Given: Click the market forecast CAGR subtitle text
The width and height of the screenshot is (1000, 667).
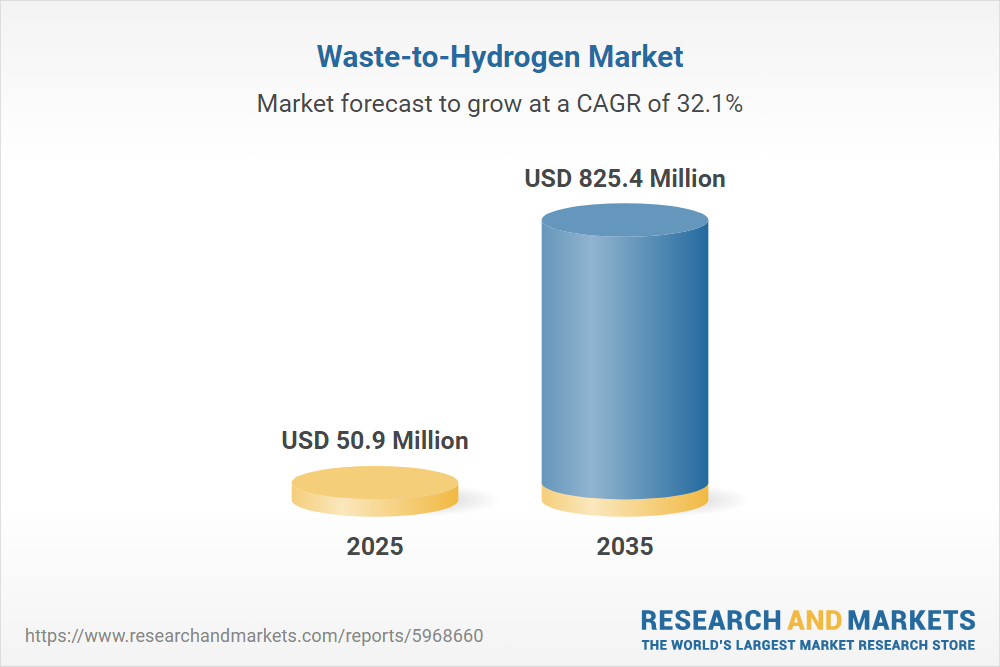Looking at the screenshot, I should pos(499,103).
